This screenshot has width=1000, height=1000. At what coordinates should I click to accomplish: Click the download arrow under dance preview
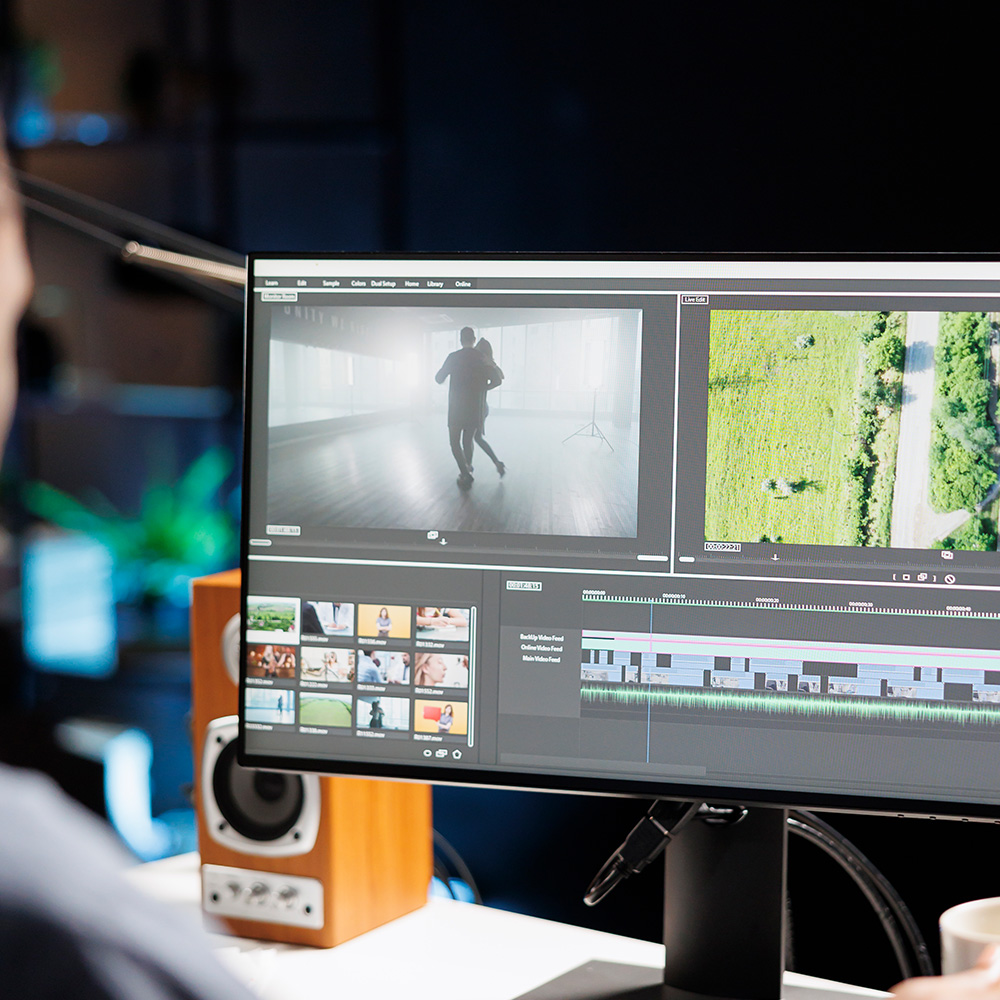pyautogui.click(x=443, y=542)
